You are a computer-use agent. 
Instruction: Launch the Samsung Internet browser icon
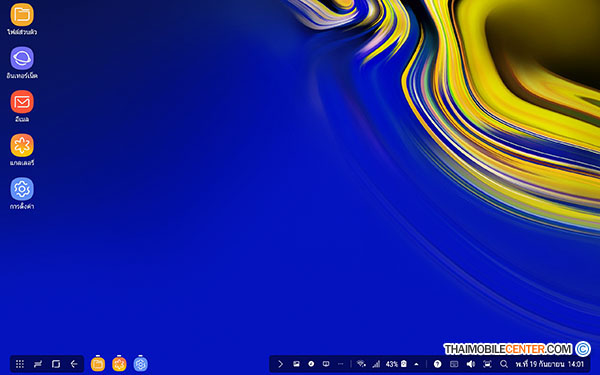[22, 58]
